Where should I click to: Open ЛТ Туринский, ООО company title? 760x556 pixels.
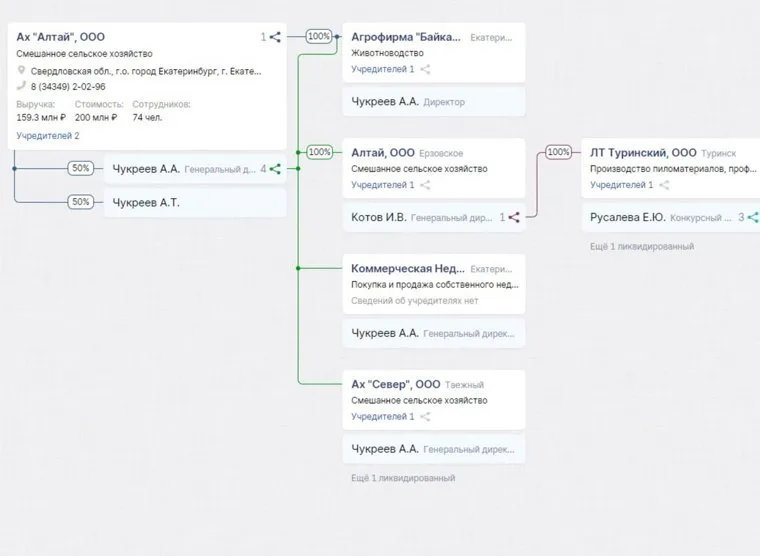click(643, 153)
